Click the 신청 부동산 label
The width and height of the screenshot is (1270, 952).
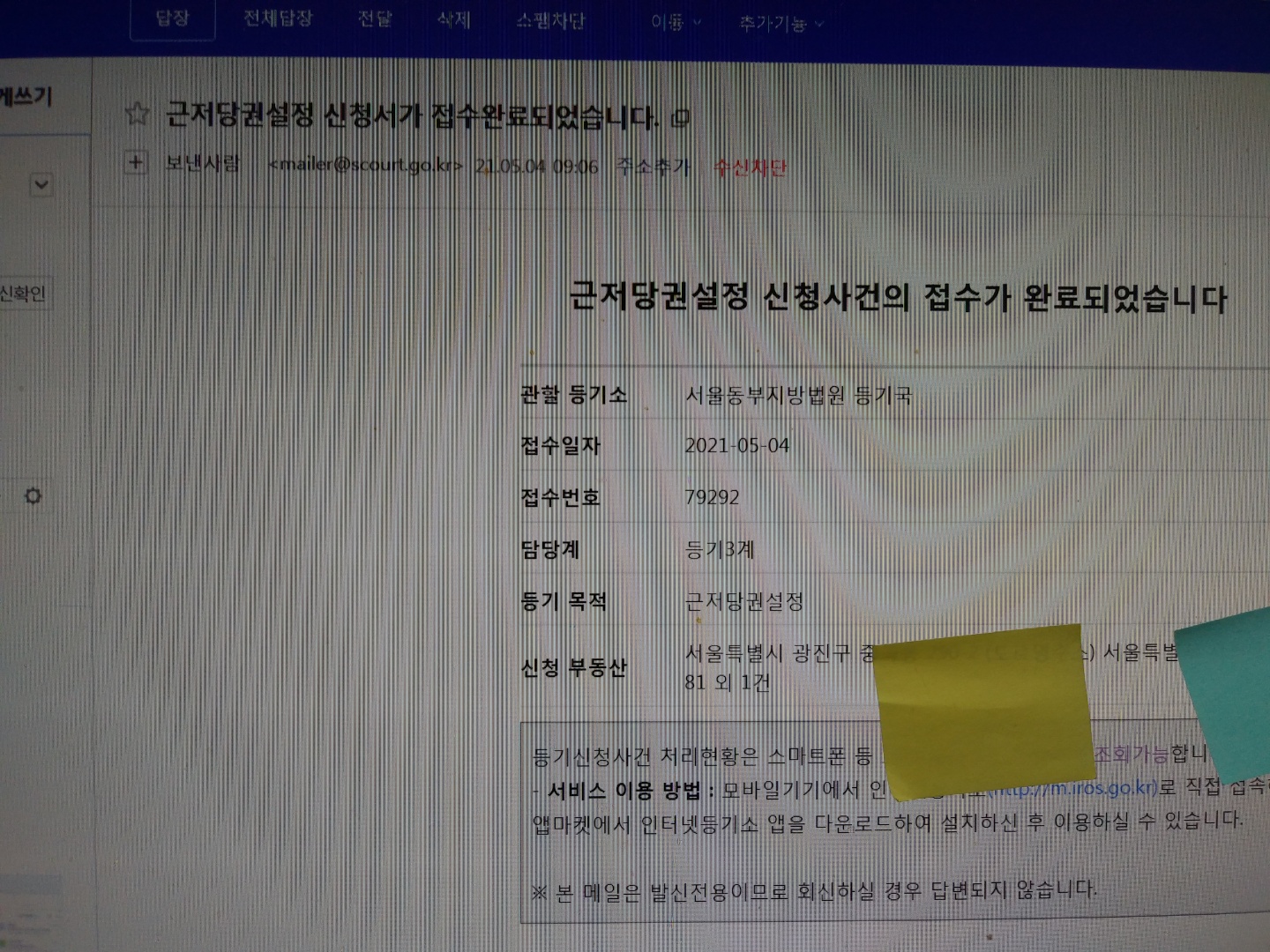pyautogui.click(x=574, y=667)
